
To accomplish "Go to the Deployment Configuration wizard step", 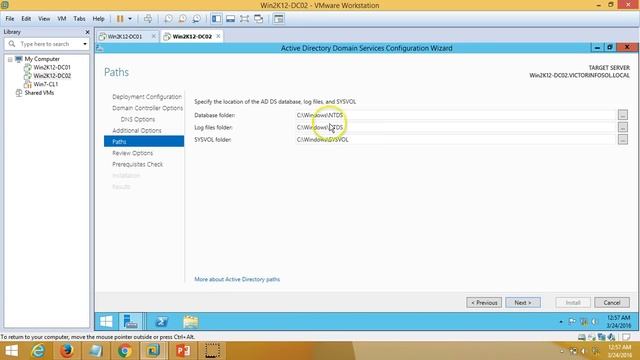I will [147, 97].
